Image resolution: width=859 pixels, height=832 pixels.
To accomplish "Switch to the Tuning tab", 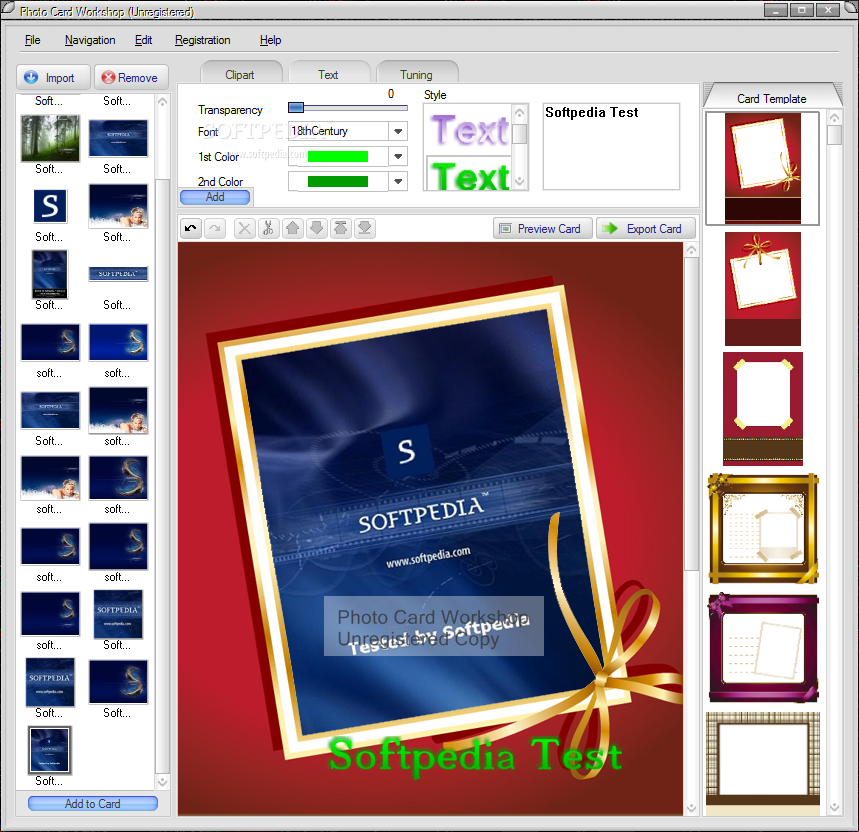I will click(x=416, y=74).
